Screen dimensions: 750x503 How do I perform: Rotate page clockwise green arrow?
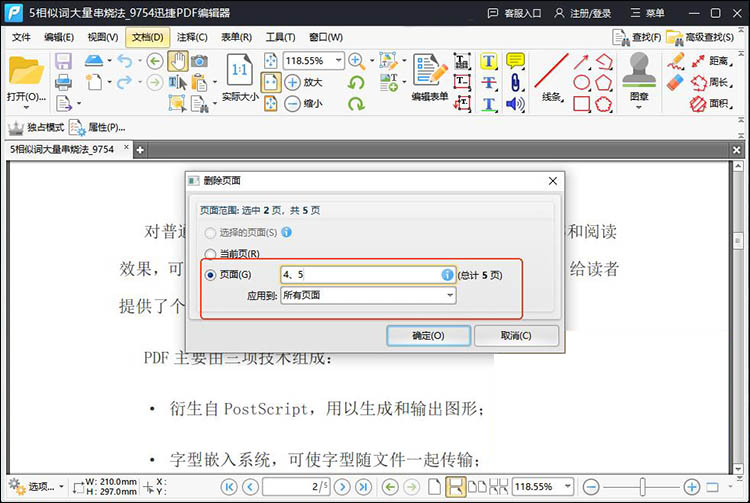356,104
